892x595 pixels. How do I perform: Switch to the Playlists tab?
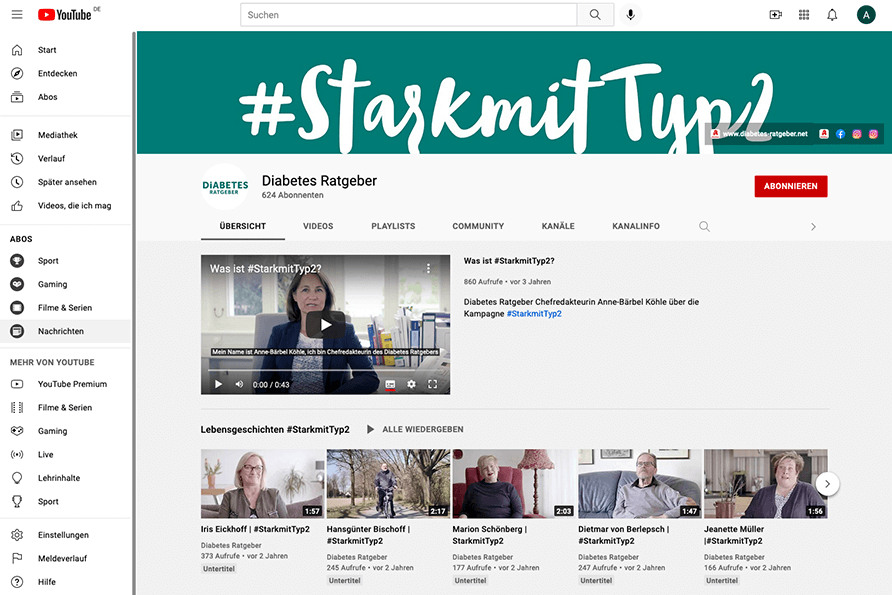[393, 227]
